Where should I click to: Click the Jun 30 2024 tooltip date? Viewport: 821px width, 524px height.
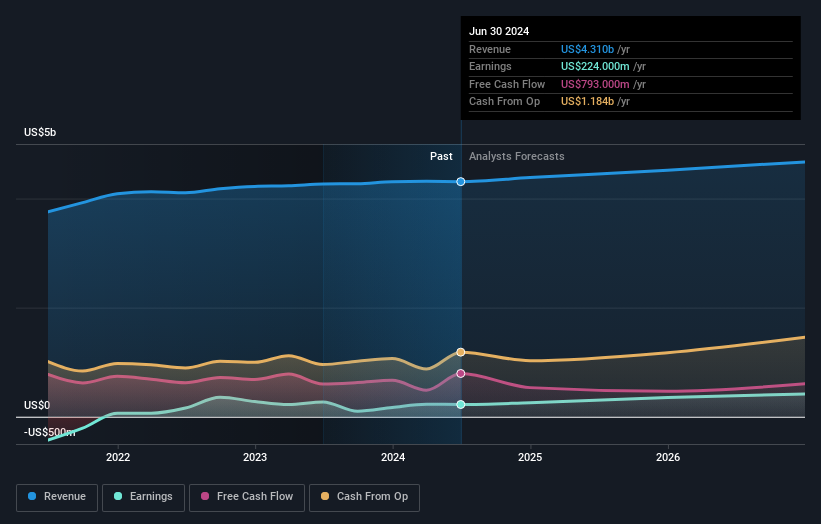click(499, 31)
